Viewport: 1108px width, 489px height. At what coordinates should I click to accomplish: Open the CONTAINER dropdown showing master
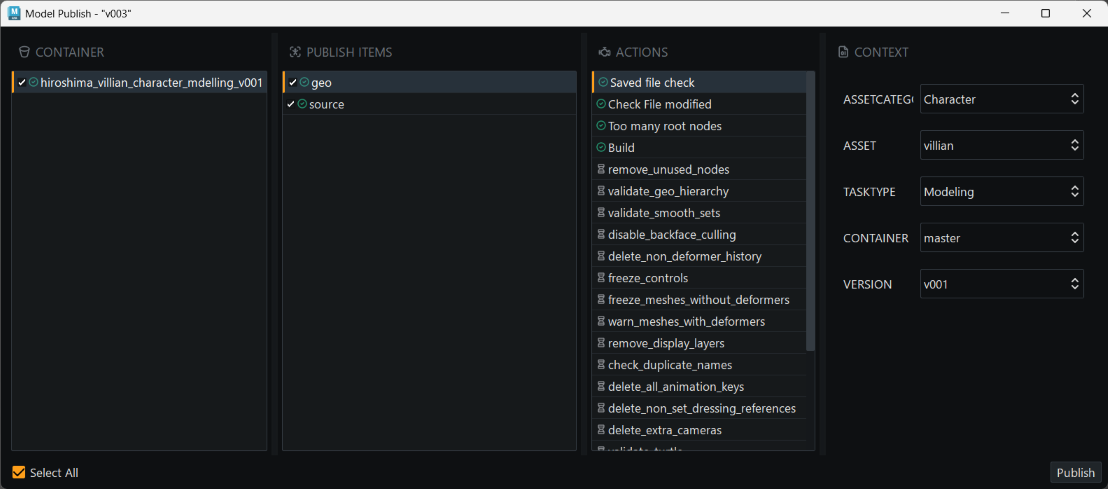coord(1001,238)
